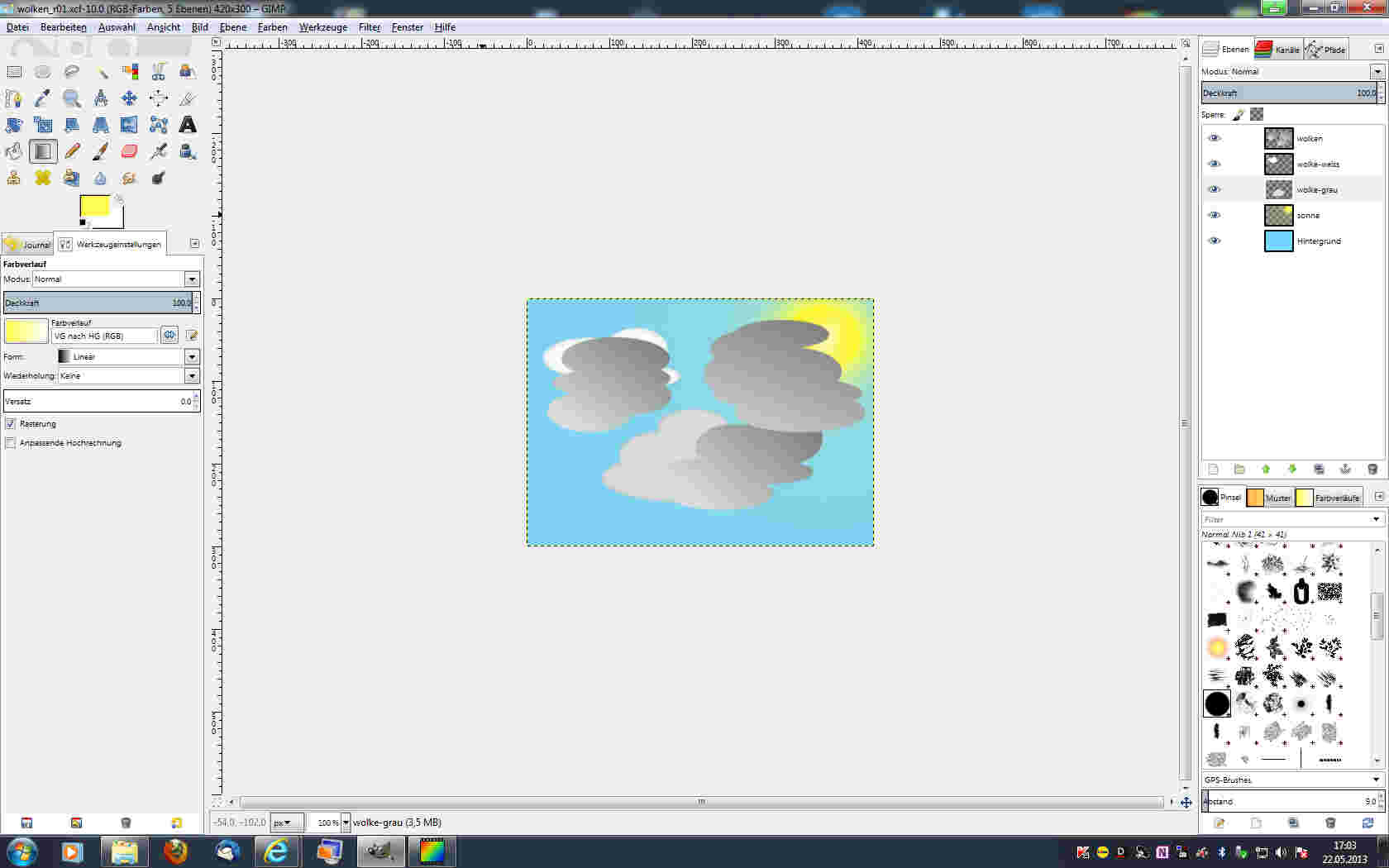Hide the wolke-grau layer
This screenshot has height=868, width=1389.
coord(1214,189)
